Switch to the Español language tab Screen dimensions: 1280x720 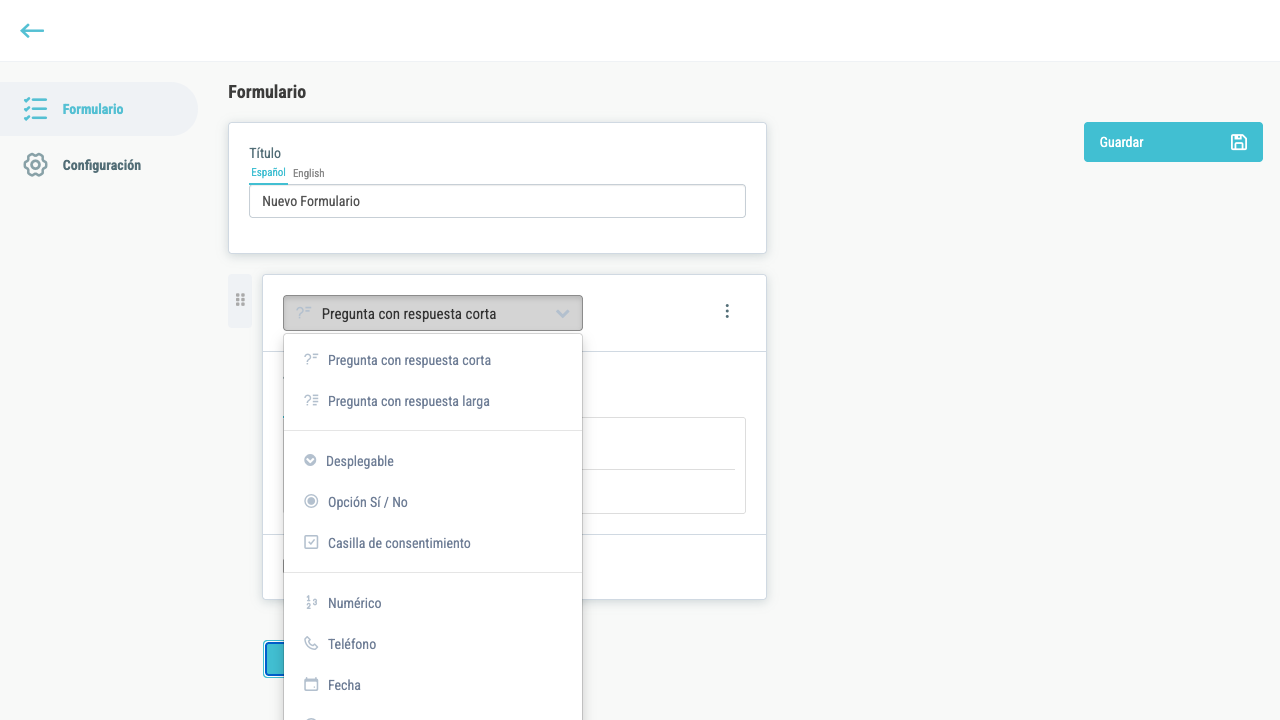click(268, 173)
